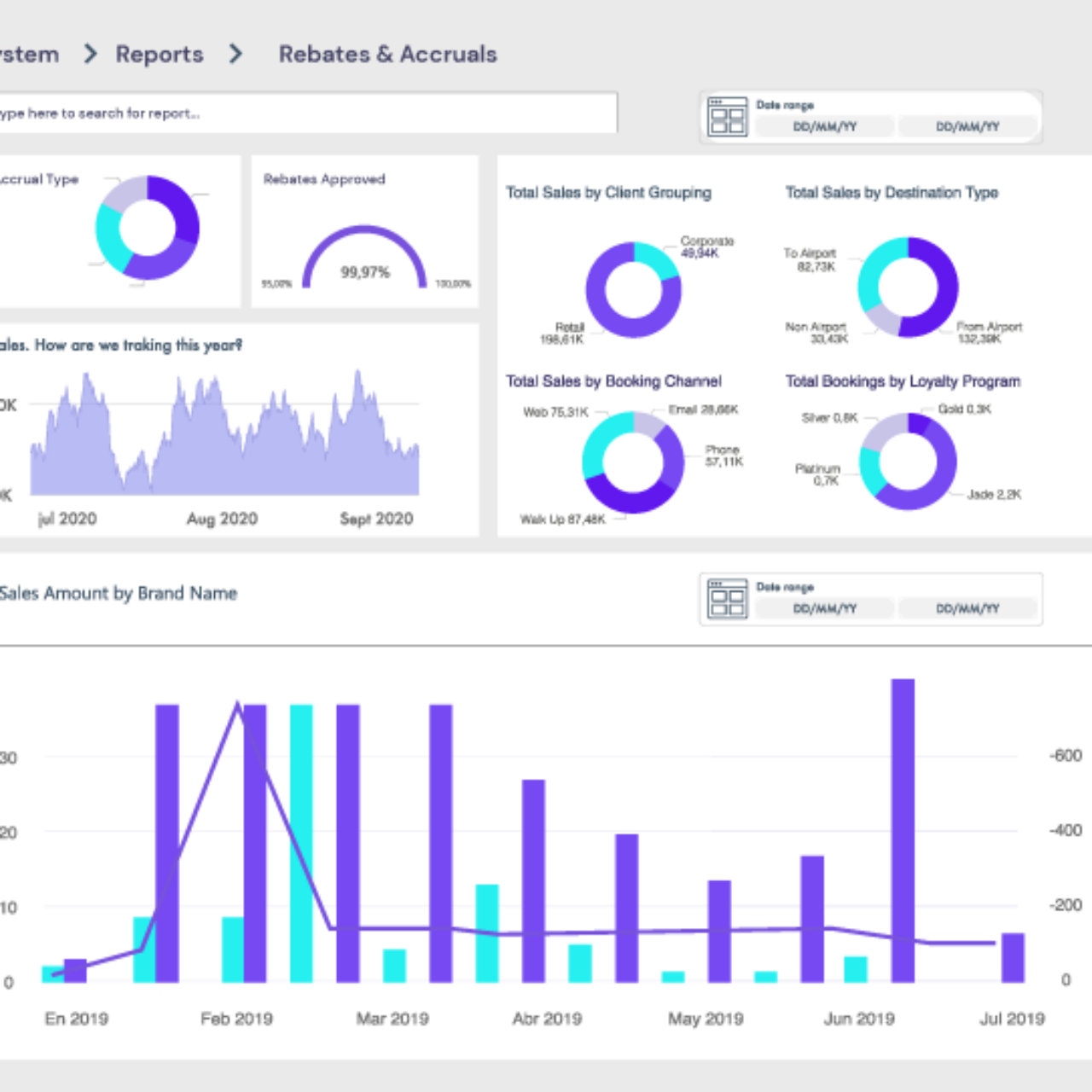The image size is (1092, 1092).
Task: Click the start DD/MM/YY field in Brand Name date range
Action: click(x=822, y=608)
